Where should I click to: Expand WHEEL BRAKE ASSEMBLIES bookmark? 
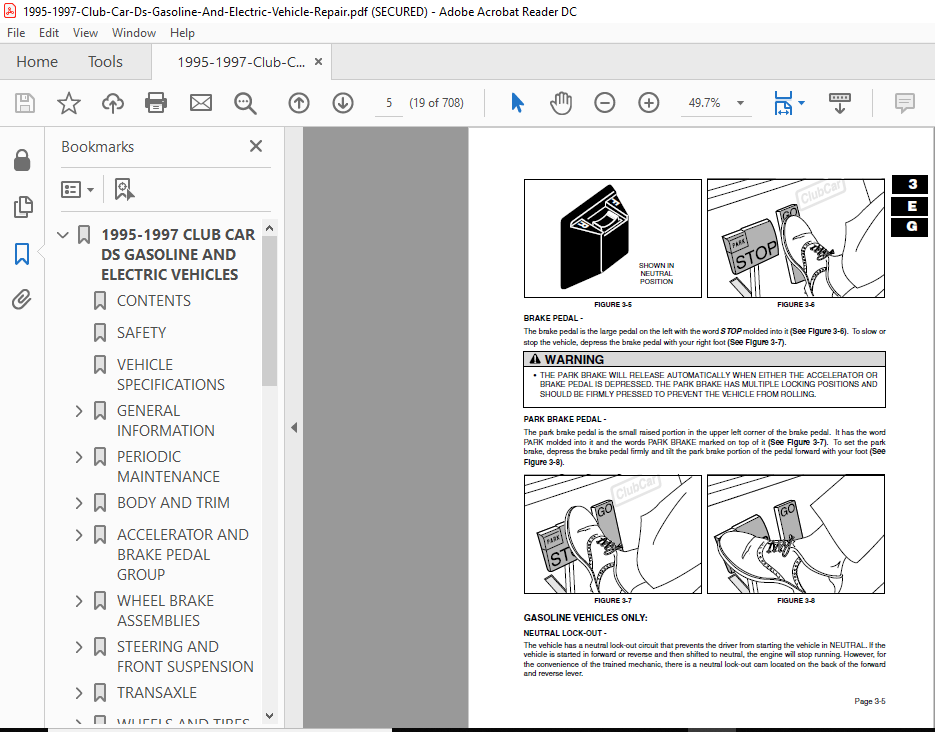[x=79, y=601]
